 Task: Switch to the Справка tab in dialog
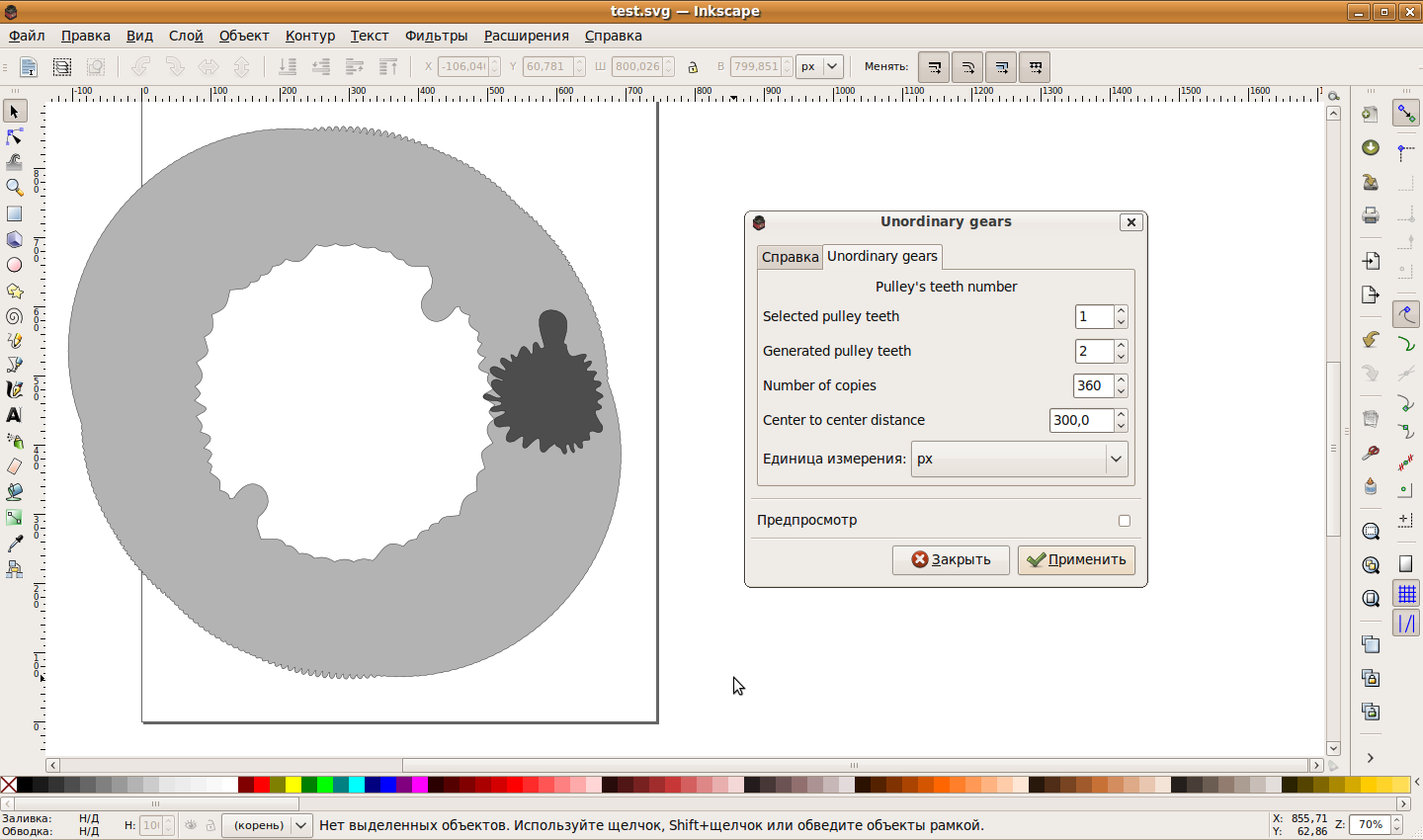click(x=790, y=257)
